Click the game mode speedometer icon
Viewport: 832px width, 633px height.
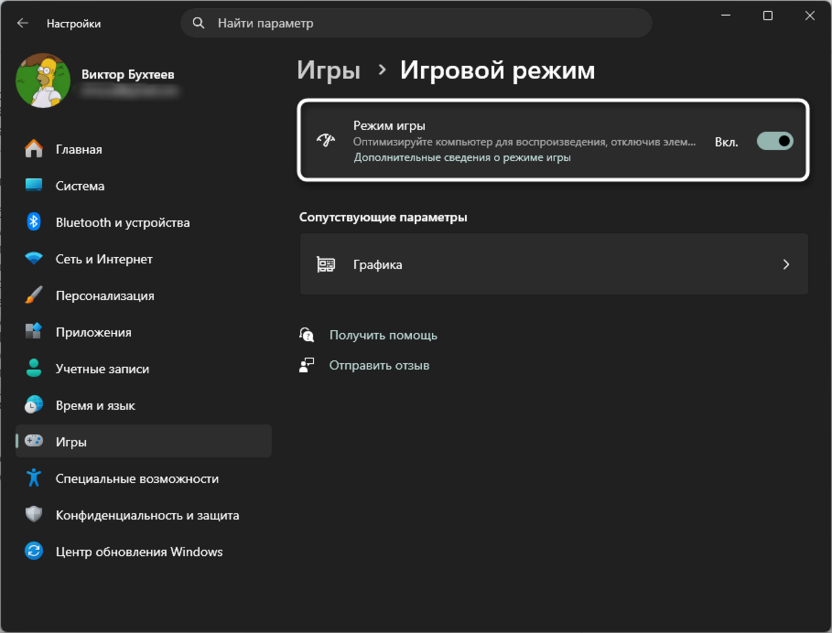[x=326, y=141]
